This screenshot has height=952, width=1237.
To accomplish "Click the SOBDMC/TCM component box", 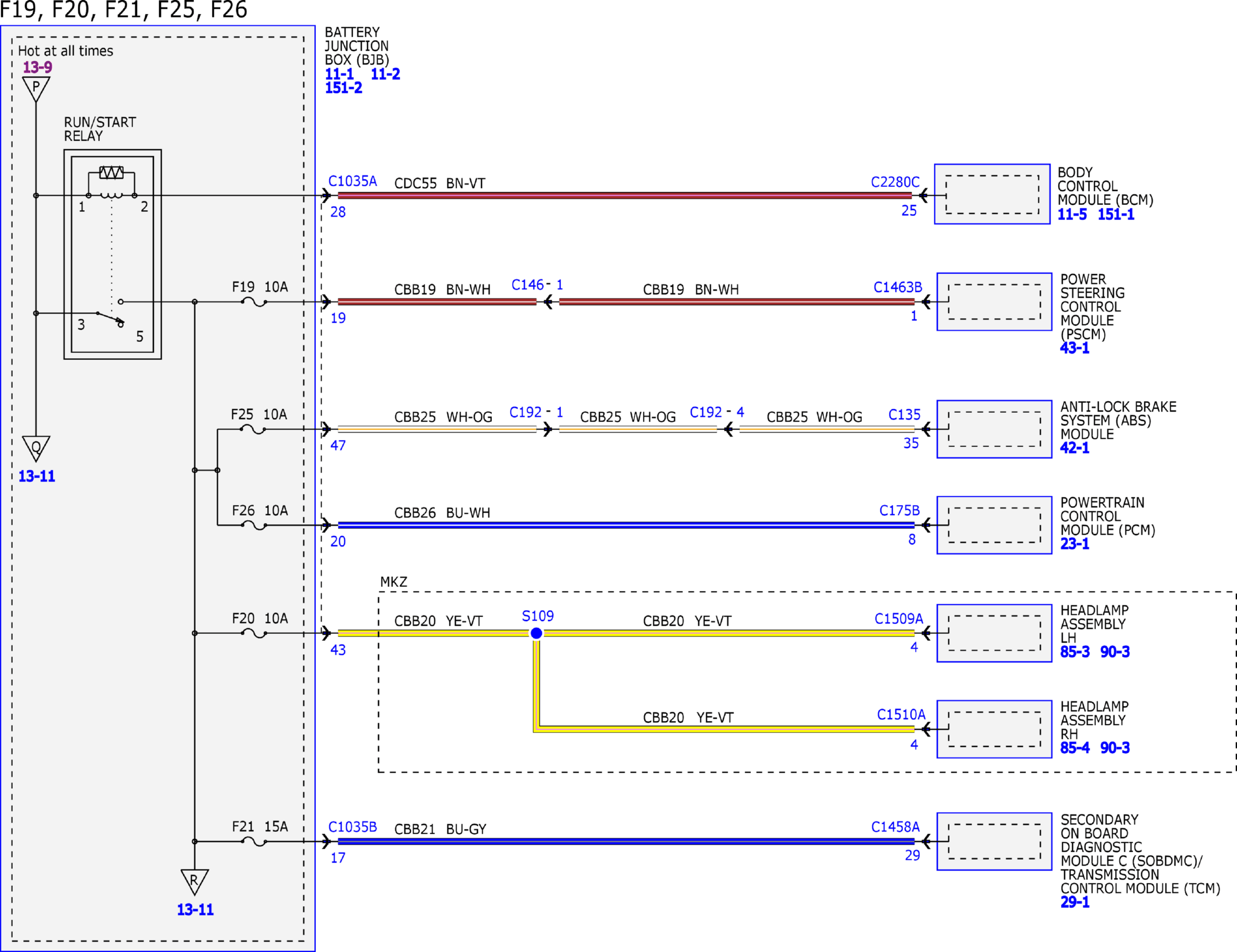I will pyautogui.click(x=994, y=842).
